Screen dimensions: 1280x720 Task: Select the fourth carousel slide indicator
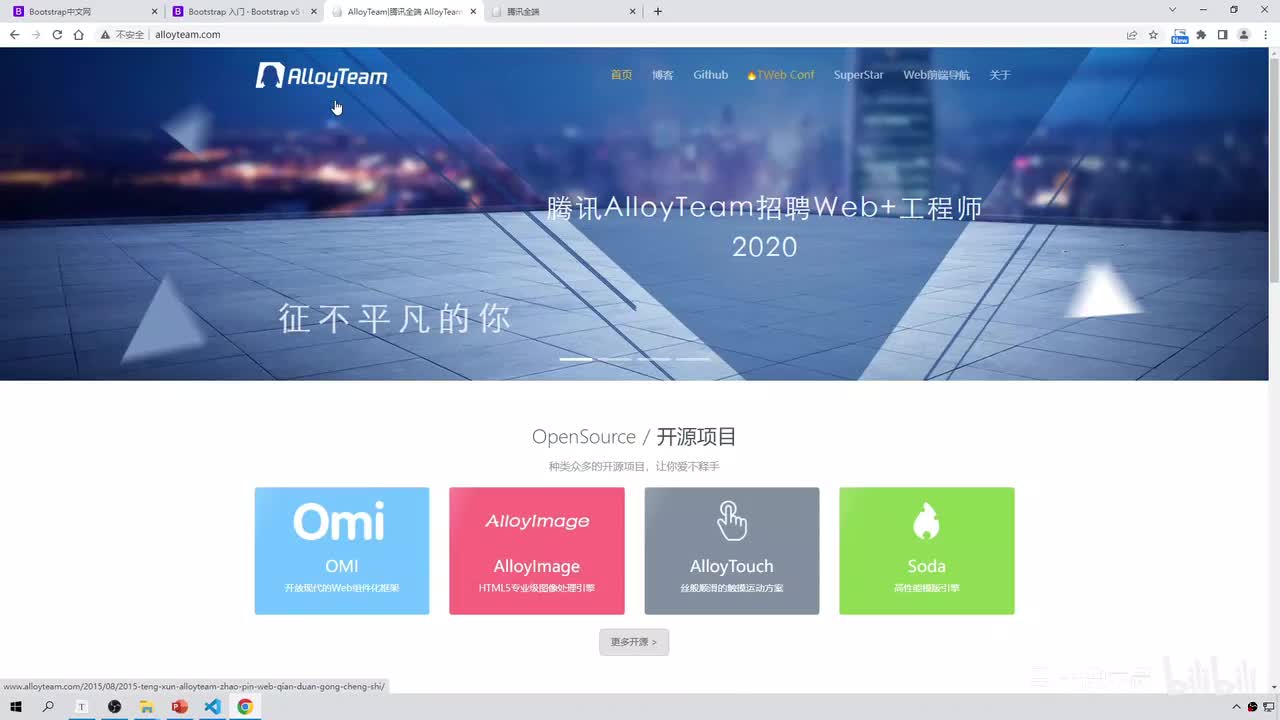tap(693, 358)
